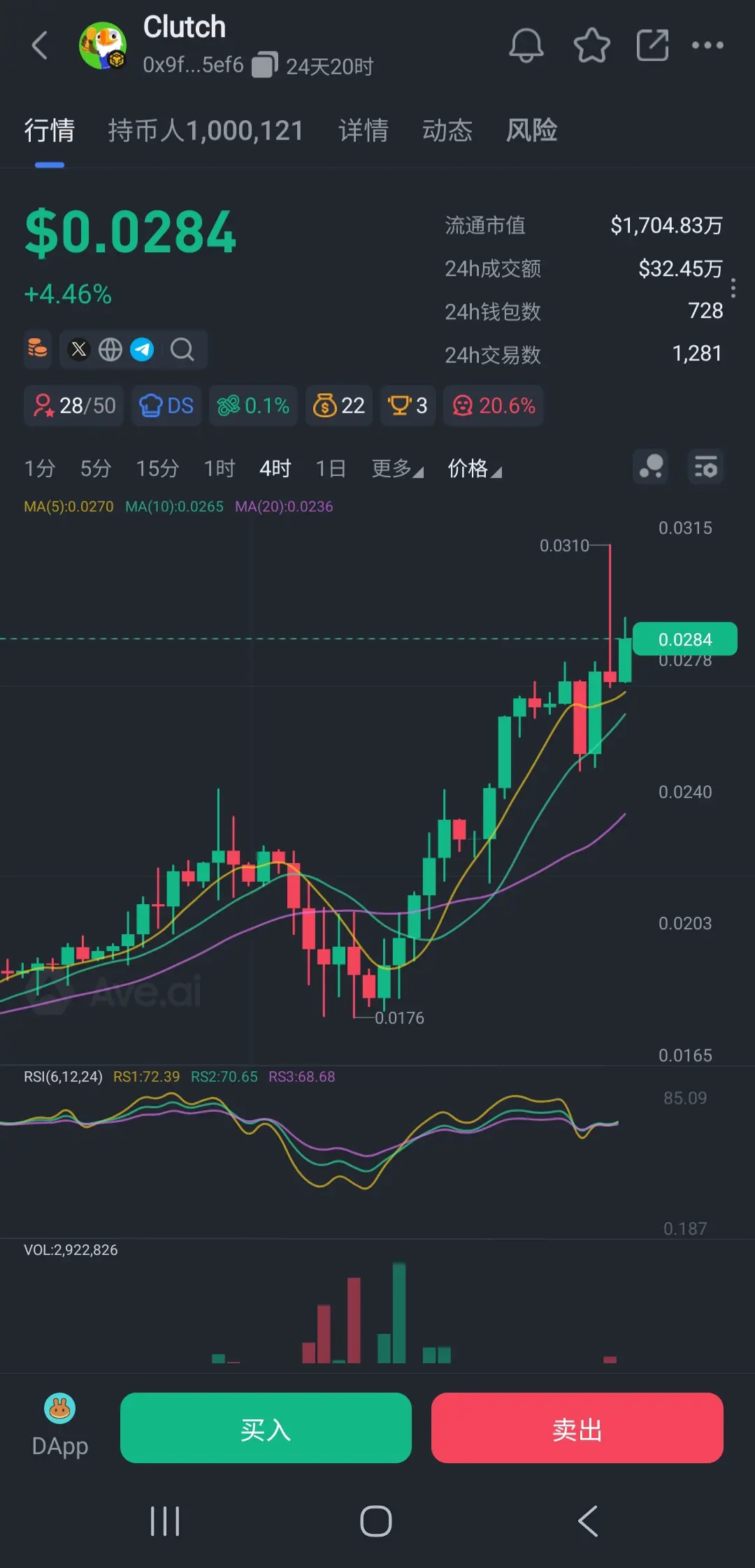This screenshot has height=1568, width=755.
Task: Select the 1日 timeframe
Action: click(331, 468)
